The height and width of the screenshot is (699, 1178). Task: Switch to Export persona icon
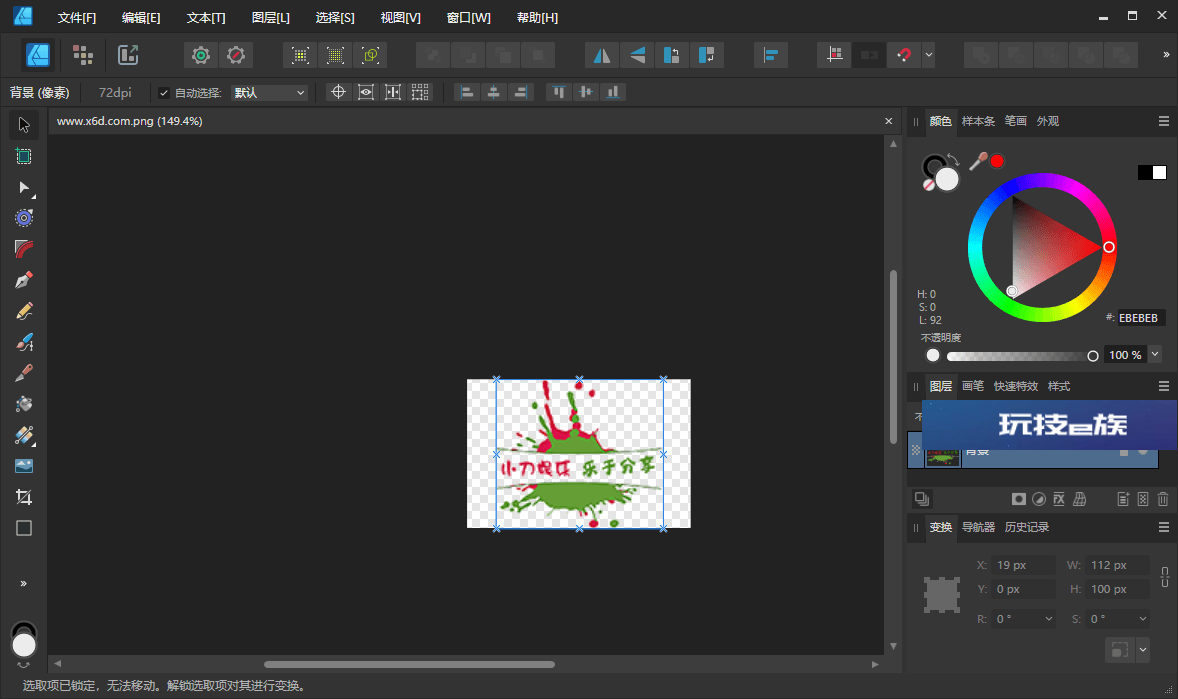(128, 55)
